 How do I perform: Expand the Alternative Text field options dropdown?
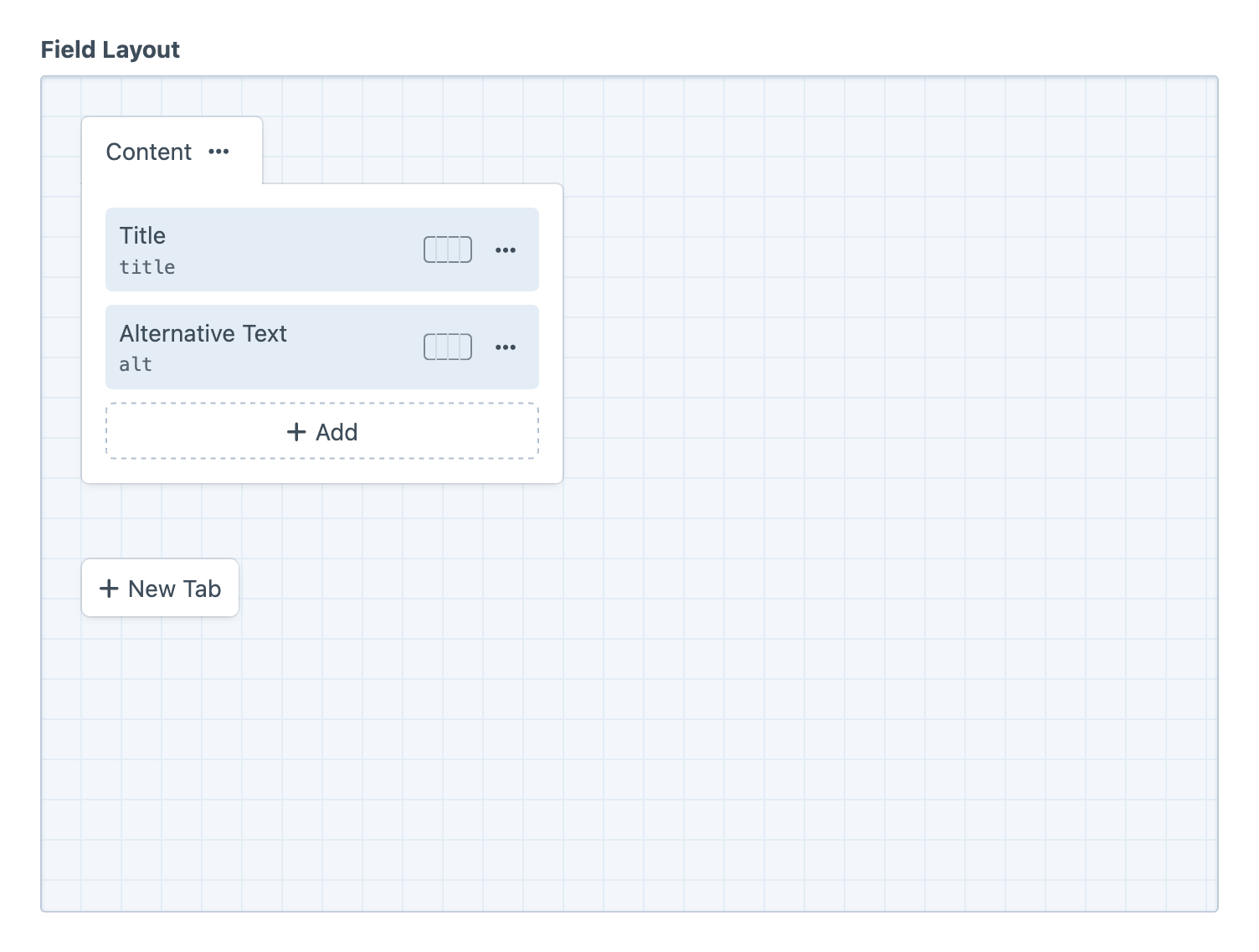[506, 347]
